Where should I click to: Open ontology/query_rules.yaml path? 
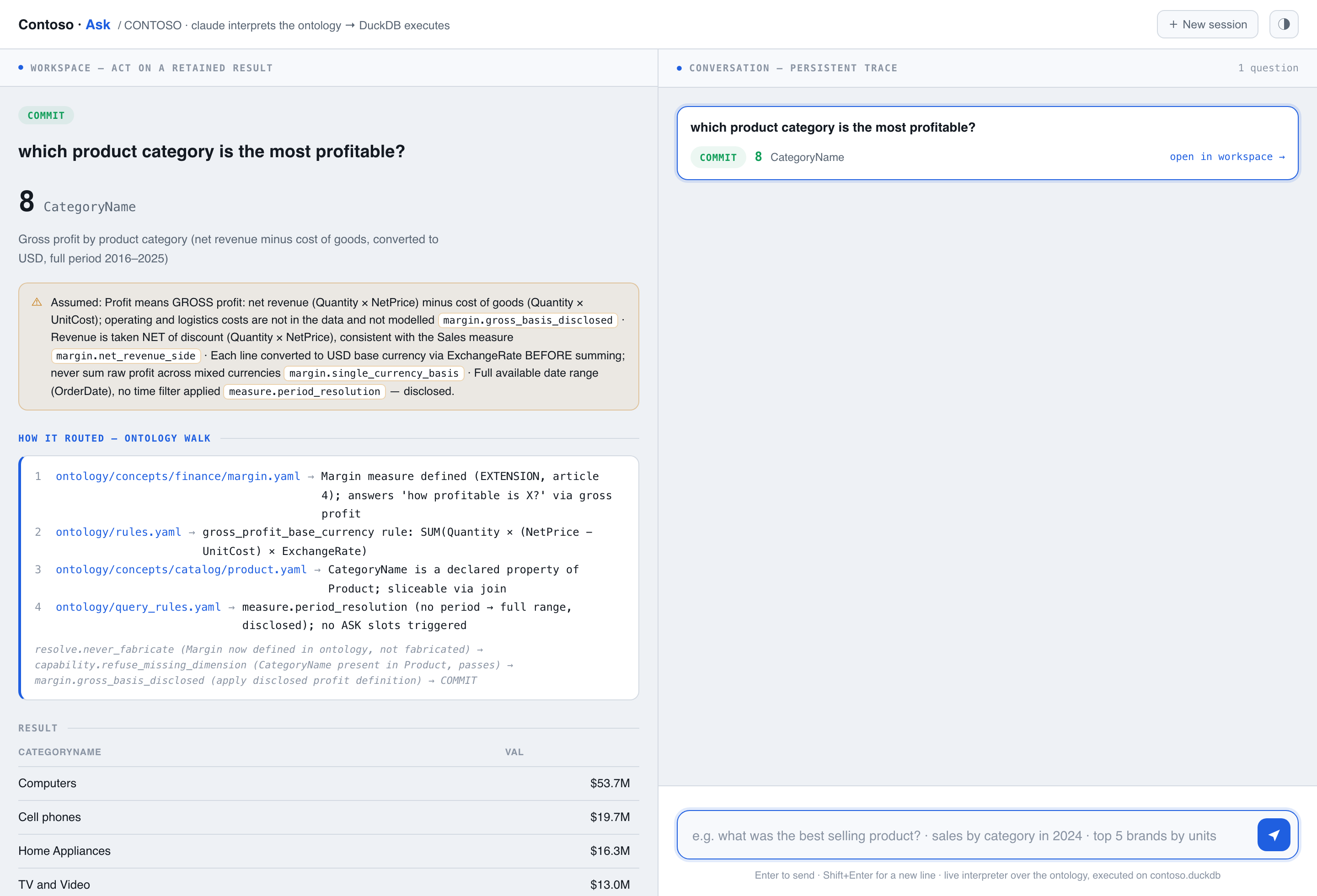[138, 607]
